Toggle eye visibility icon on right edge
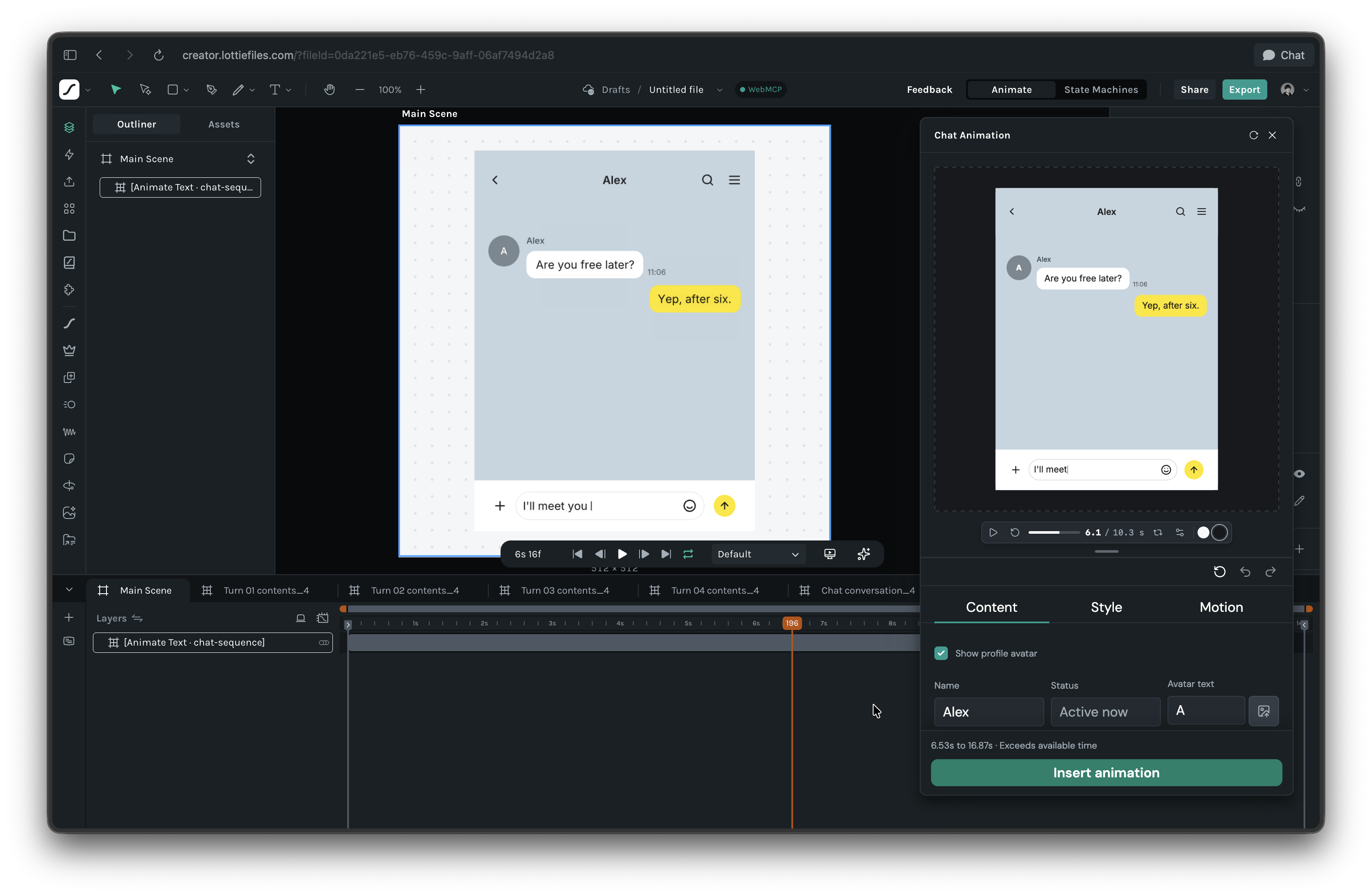Viewport: 1372px width, 896px height. [1299, 474]
